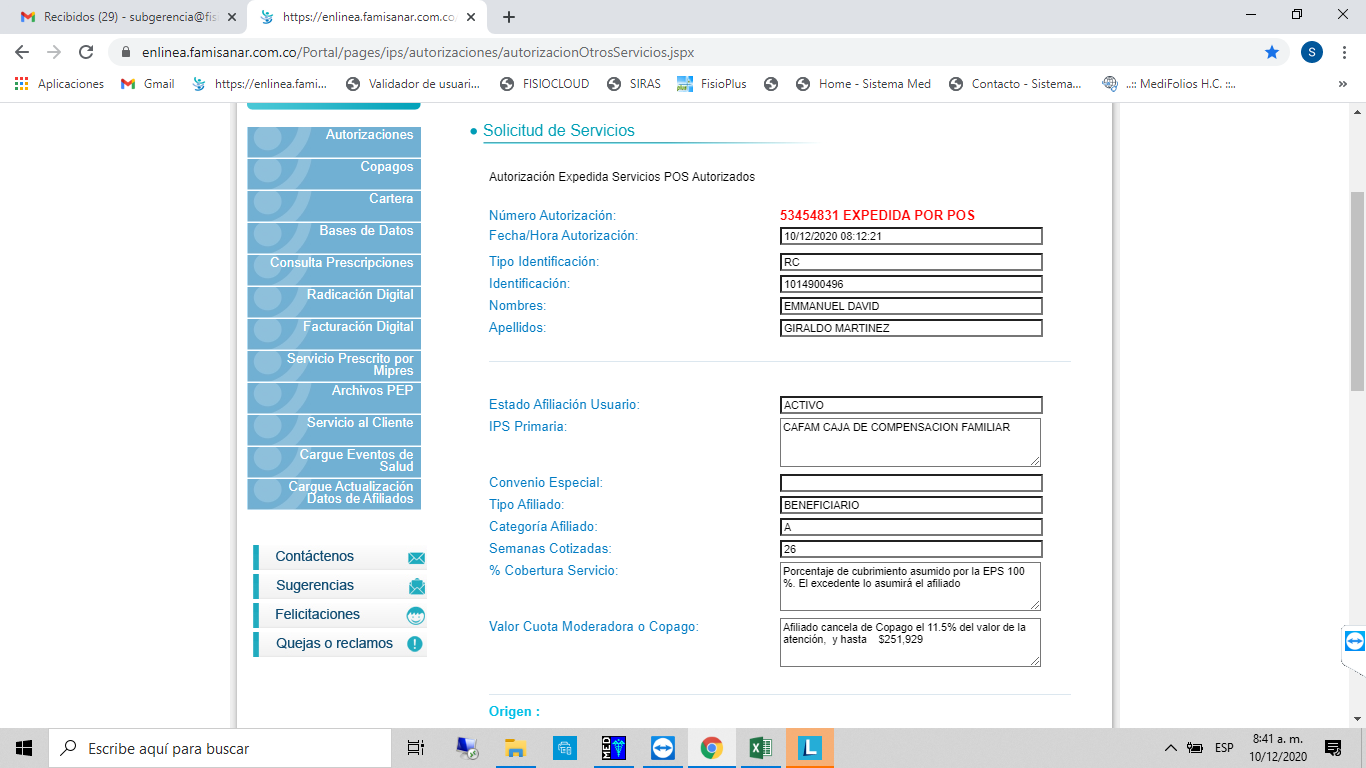The height and width of the screenshot is (768, 1366).
Task: Click the Identificación number field
Action: pyautogui.click(x=910, y=284)
